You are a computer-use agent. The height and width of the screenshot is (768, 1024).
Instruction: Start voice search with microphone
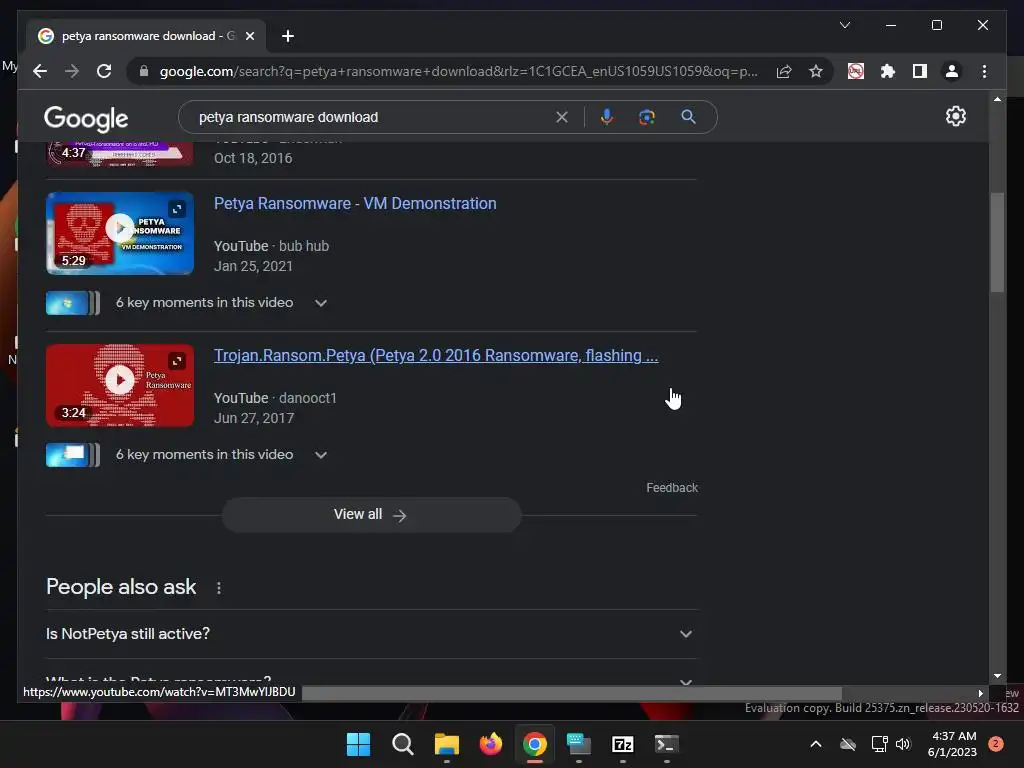(607, 117)
